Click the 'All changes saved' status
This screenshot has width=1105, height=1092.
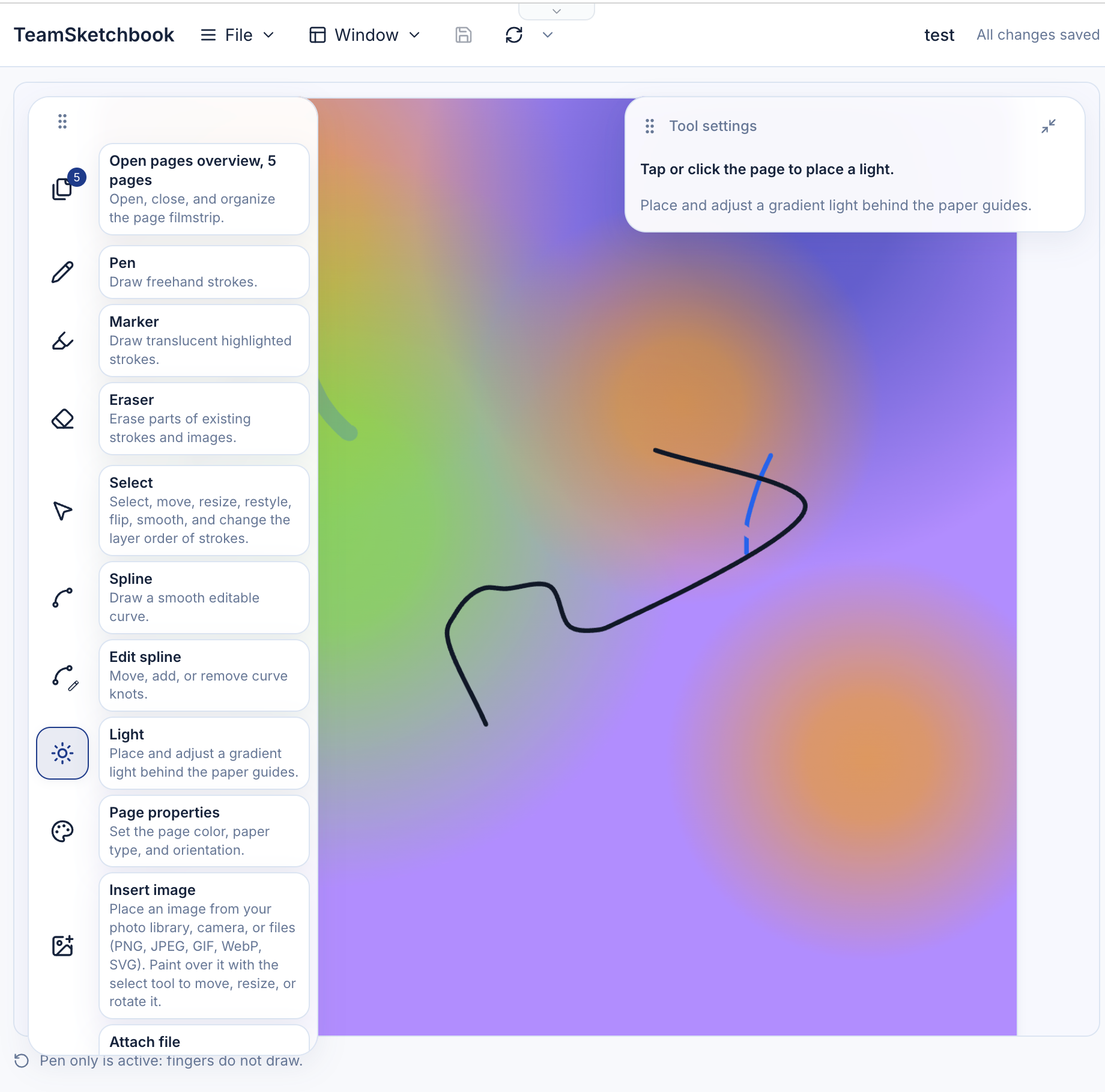click(x=1038, y=35)
